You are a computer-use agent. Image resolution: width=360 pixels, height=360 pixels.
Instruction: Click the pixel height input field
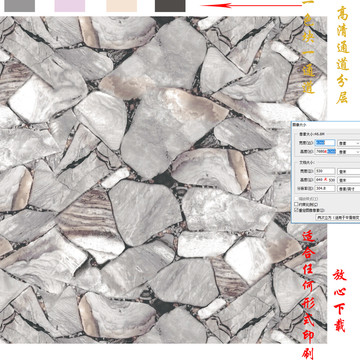[325, 151]
